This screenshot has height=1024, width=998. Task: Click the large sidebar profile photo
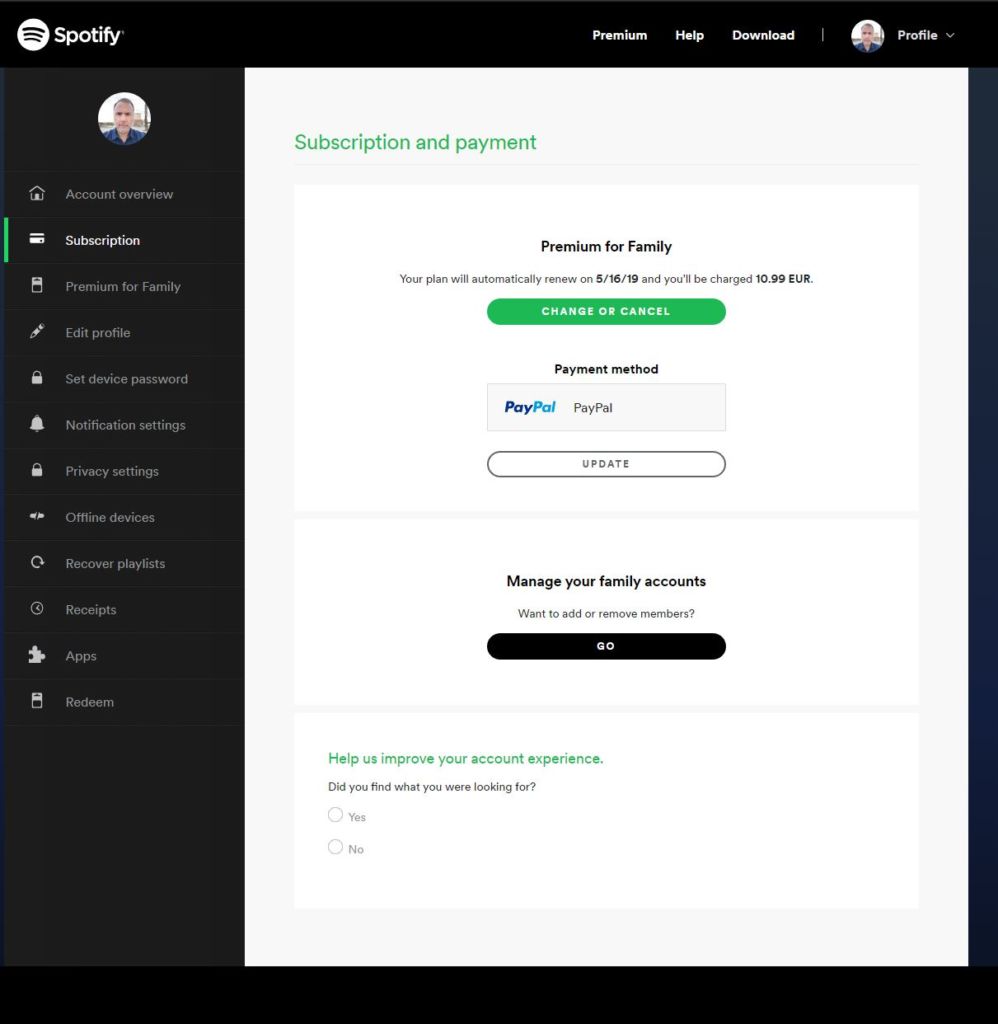click(x=124, y=118)
